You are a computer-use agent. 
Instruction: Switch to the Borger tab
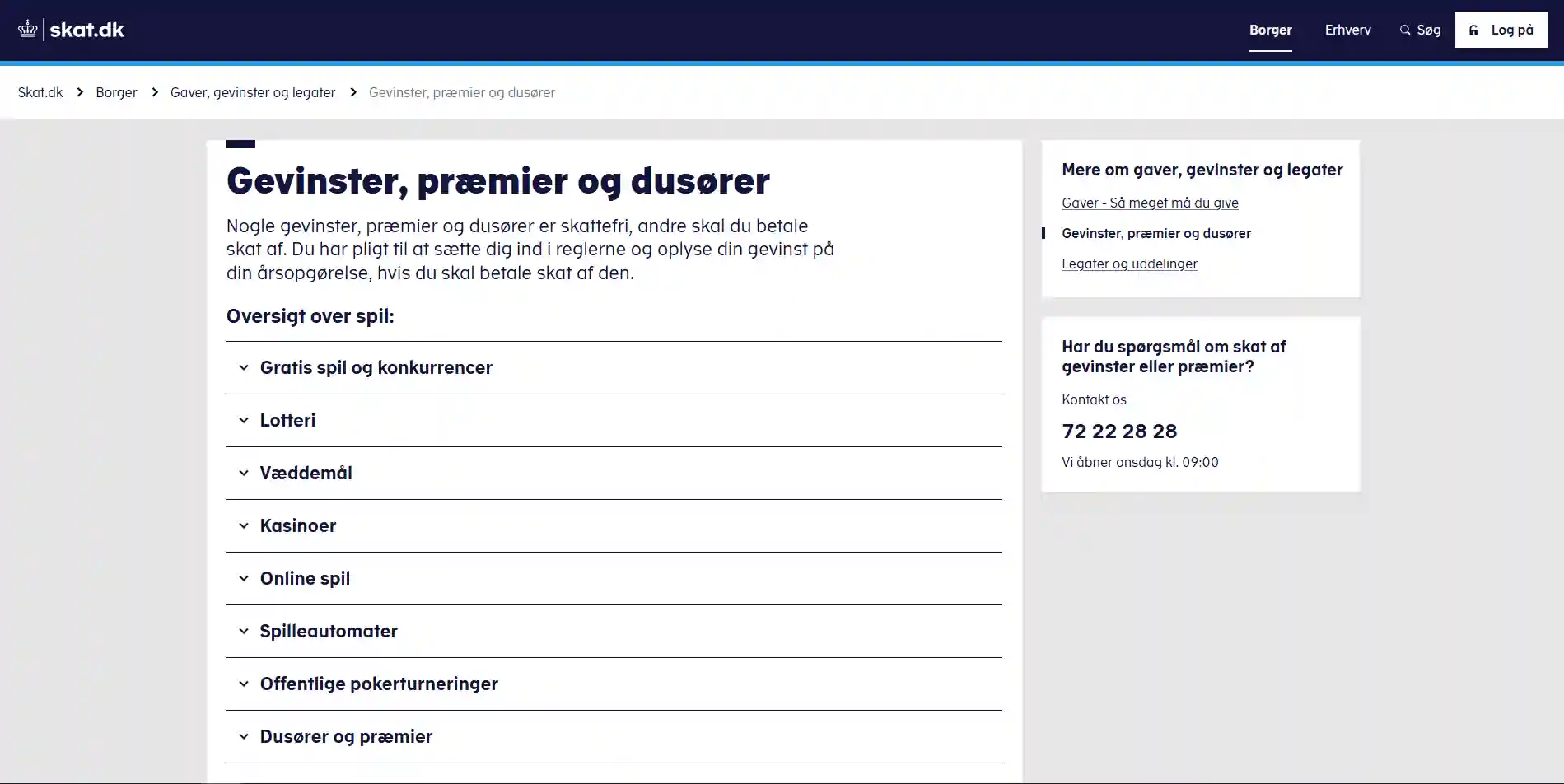[1270, 30]
